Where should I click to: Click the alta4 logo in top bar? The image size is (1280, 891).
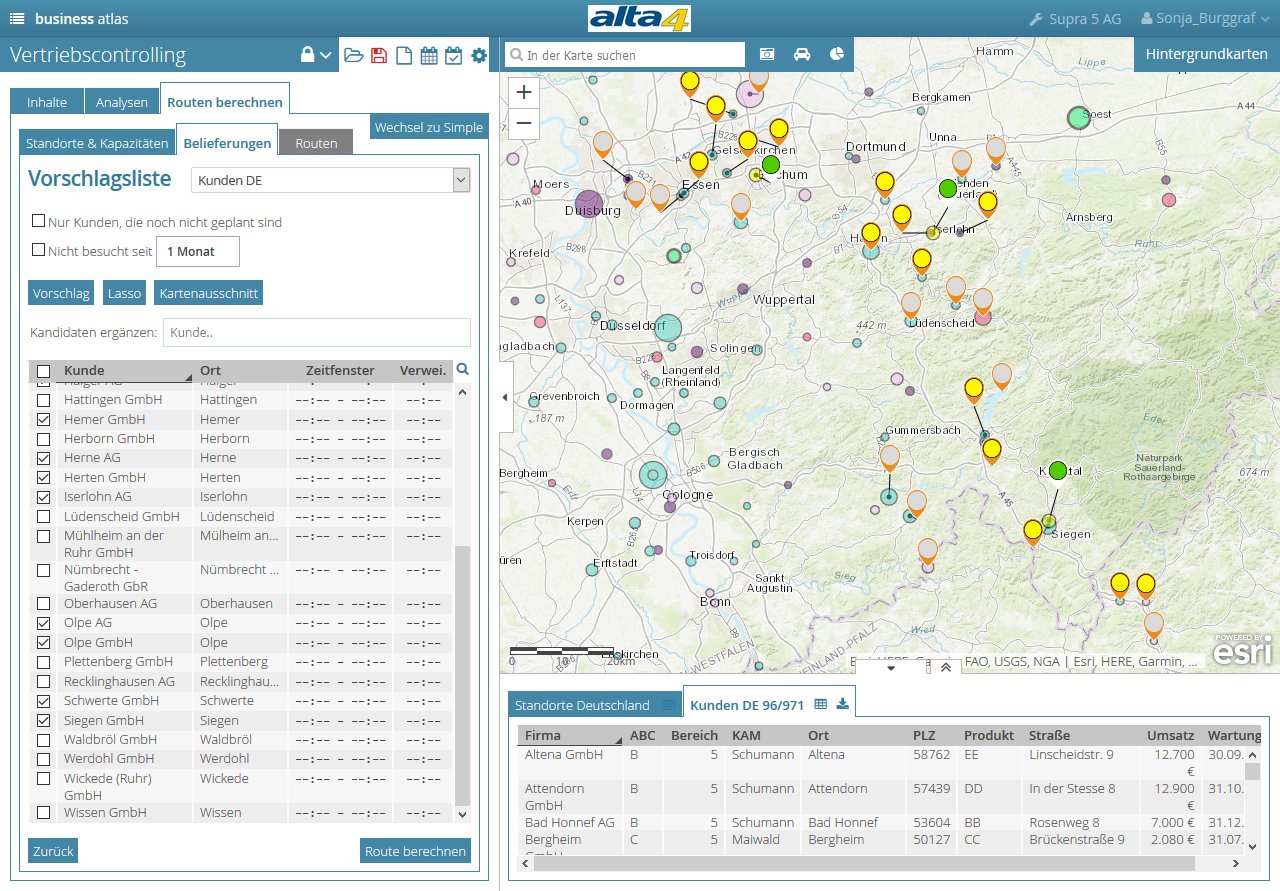pyautogui.click(x=639, y=18)
